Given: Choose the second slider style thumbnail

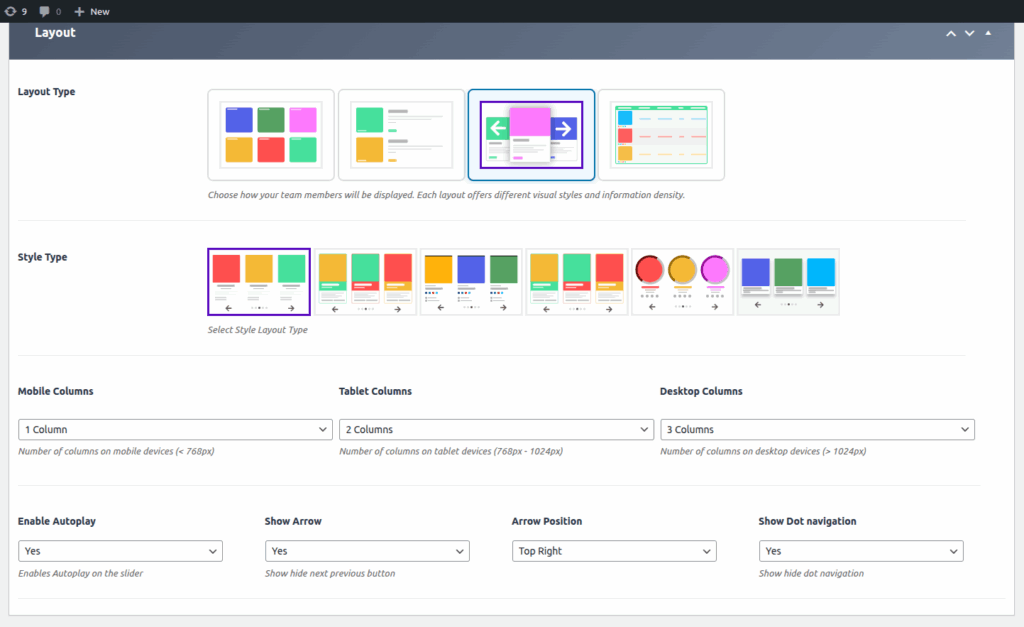Looking at the screenshot, I should 366,282.
